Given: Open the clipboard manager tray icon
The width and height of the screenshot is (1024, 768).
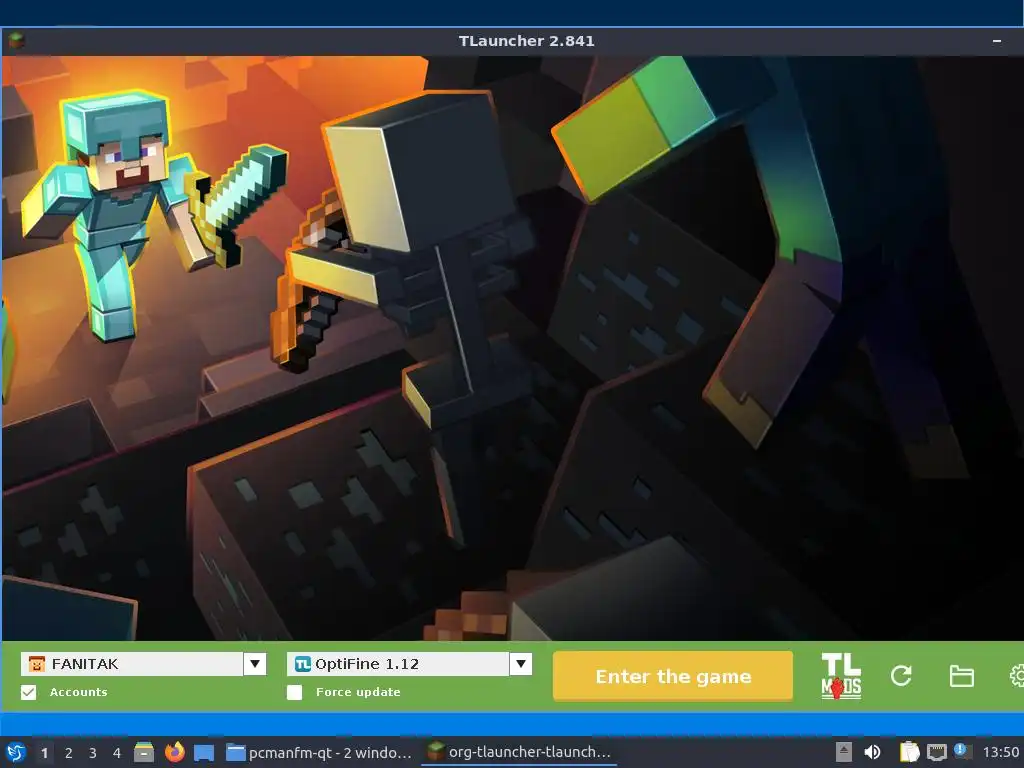Looking at the screenshot, I should [909, 752].
